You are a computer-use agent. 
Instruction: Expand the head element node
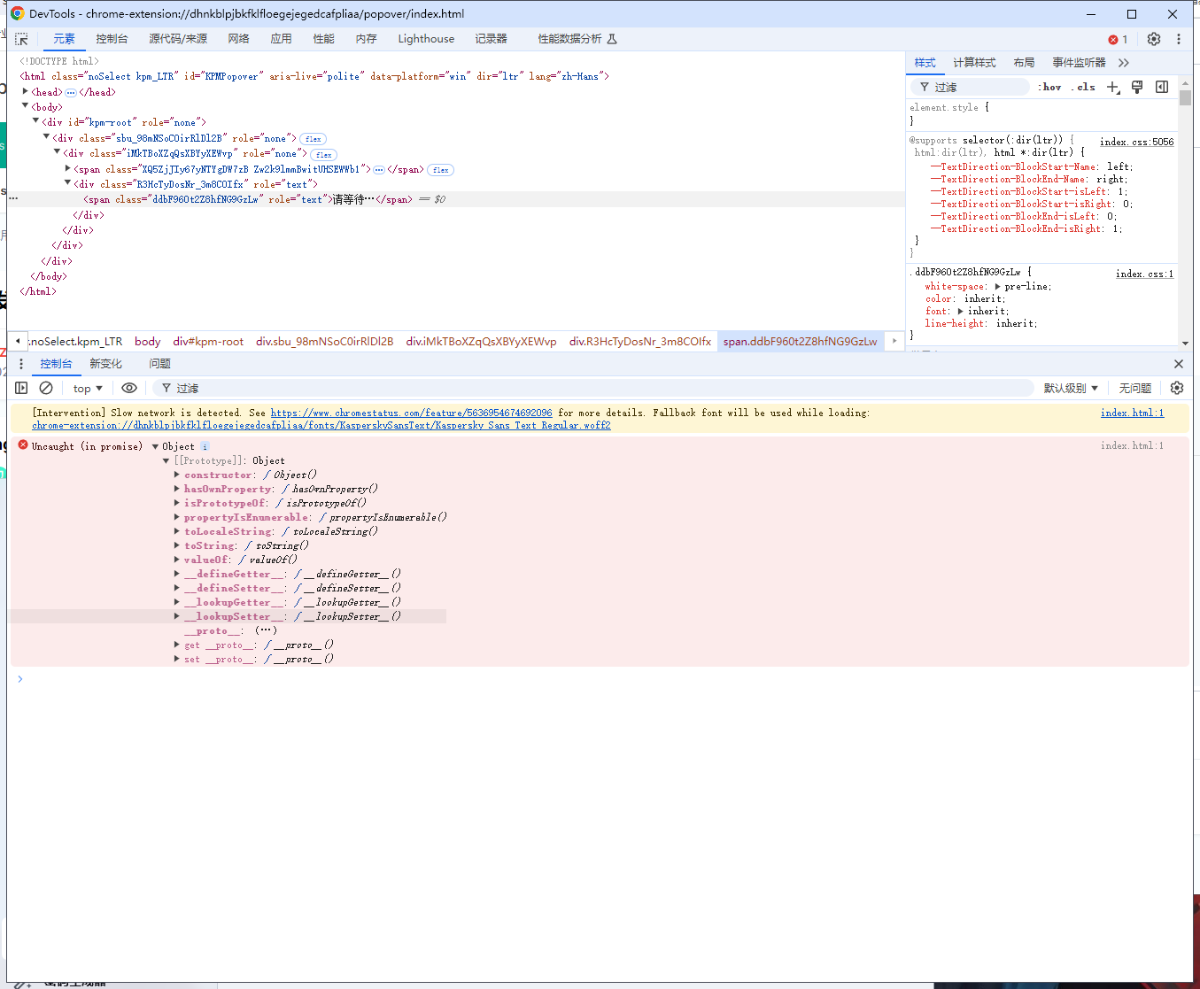(26, 92)
